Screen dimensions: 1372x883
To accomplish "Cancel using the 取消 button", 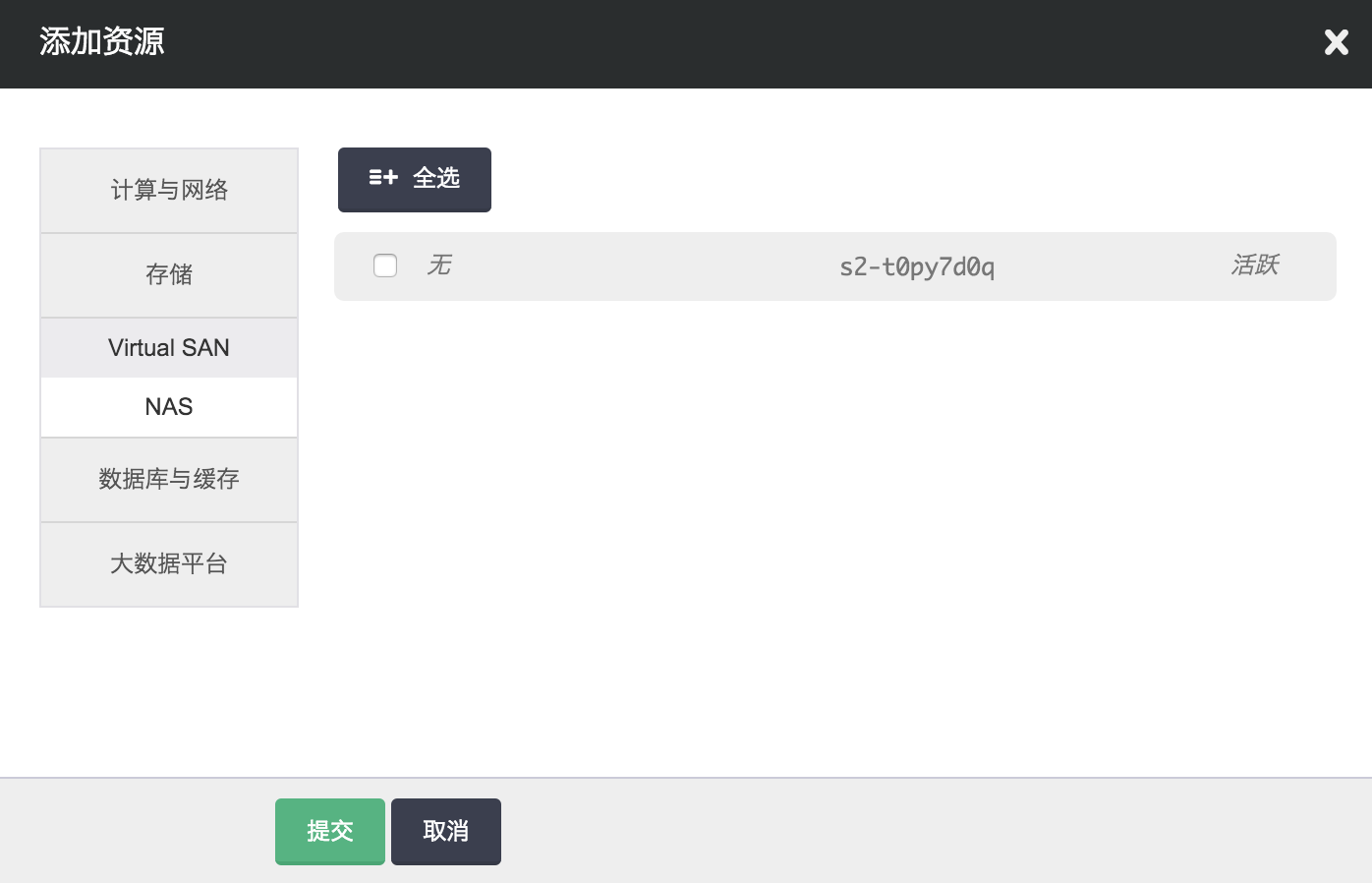I will click(445, 831).
